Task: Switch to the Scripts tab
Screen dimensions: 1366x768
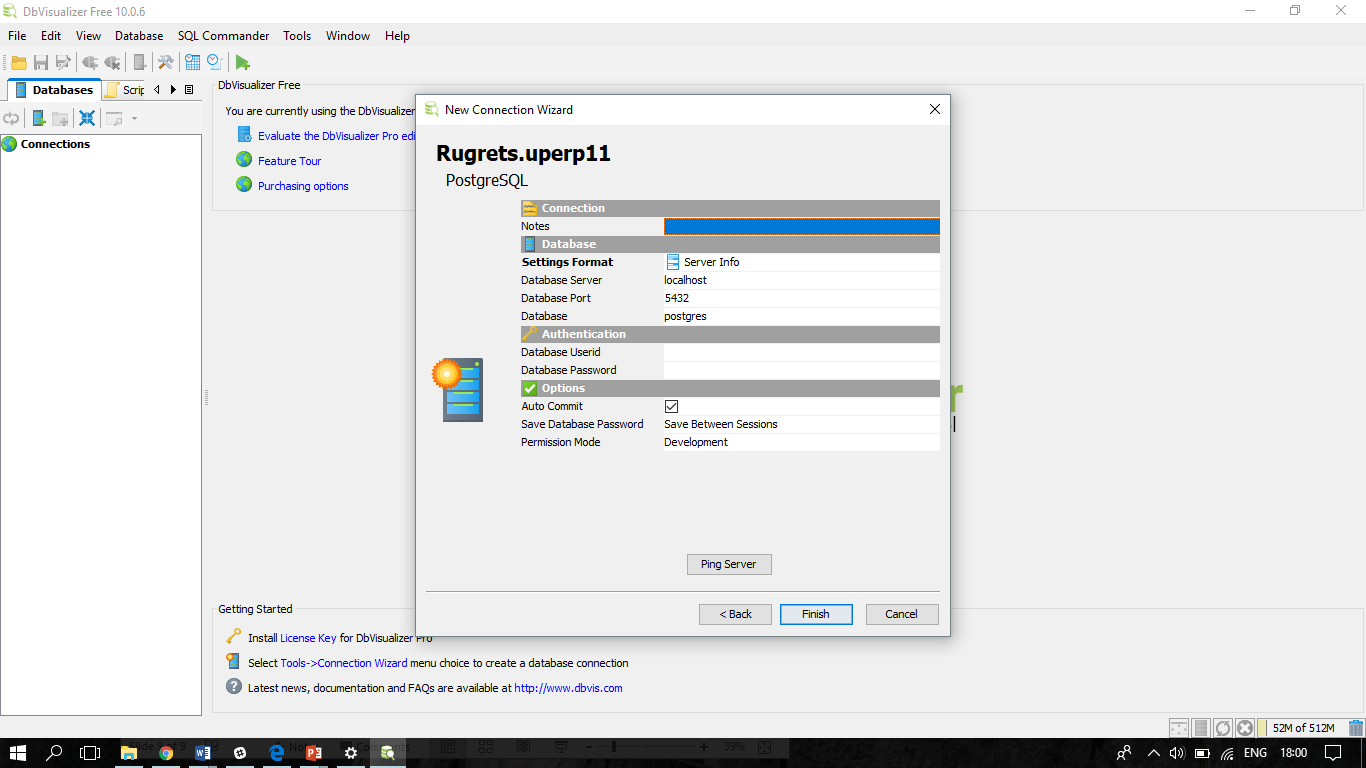Action: pos(124,90)
